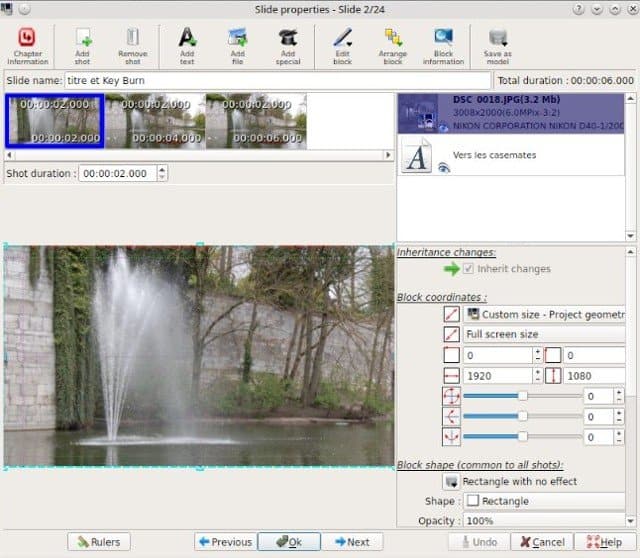Adjust the Z rotation slider handle

(522, 396)
